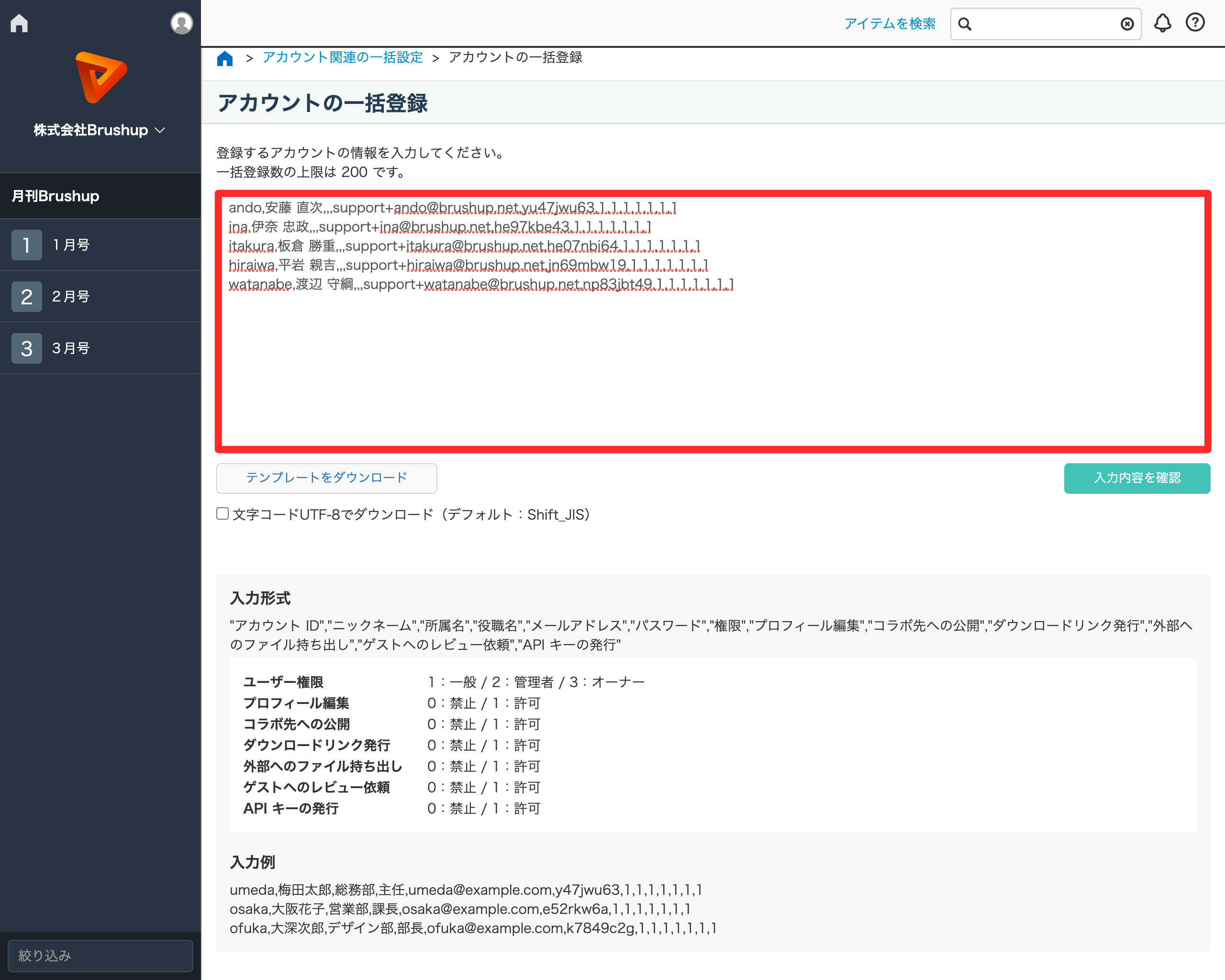Screen dimensions: 1225x980
Task: Click the ダウンロードリンク発行 label
Action: [x=317, y=745]
